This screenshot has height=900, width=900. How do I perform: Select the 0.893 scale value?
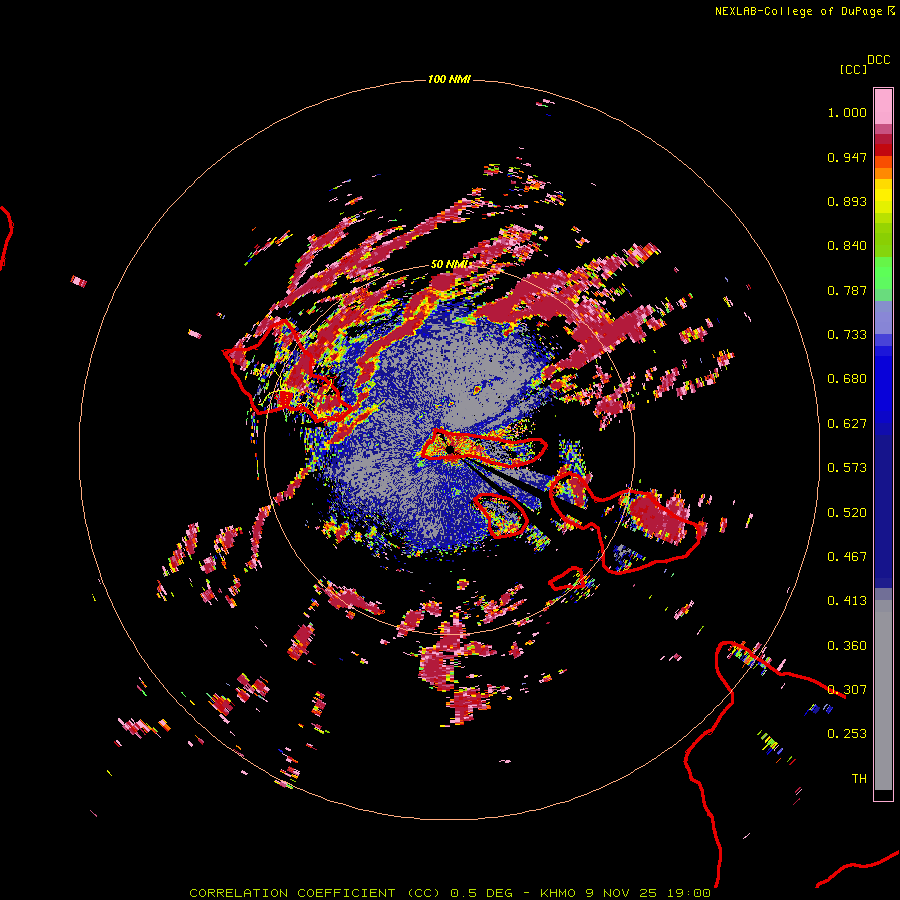[847, 201]
